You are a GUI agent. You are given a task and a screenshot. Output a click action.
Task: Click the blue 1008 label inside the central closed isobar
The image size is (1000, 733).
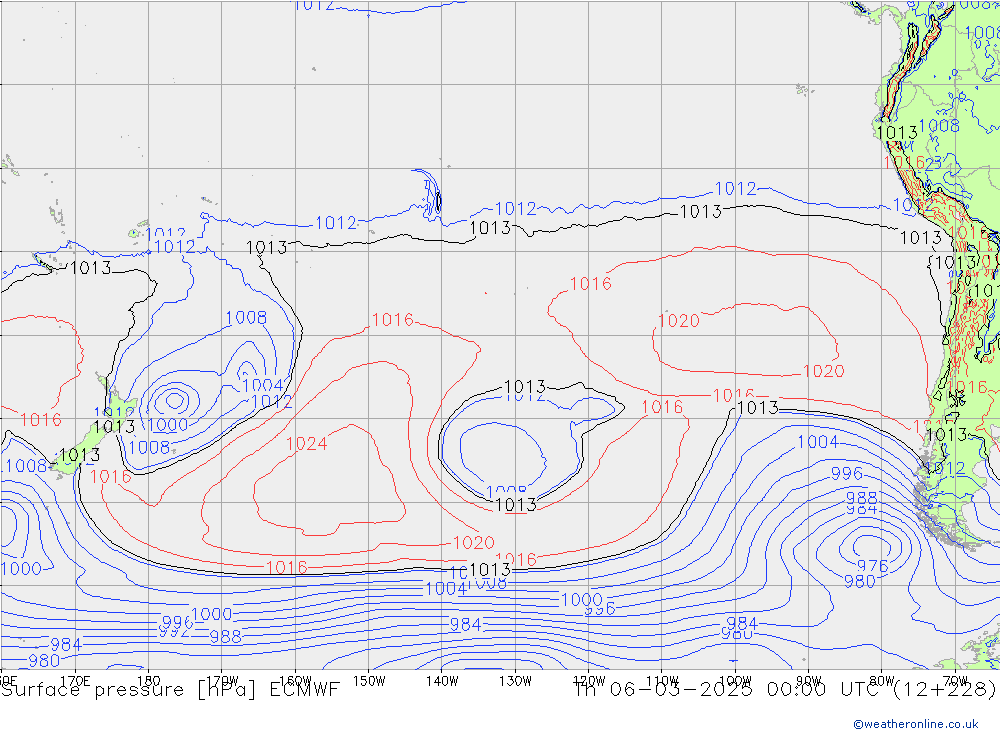pos(506,492)
